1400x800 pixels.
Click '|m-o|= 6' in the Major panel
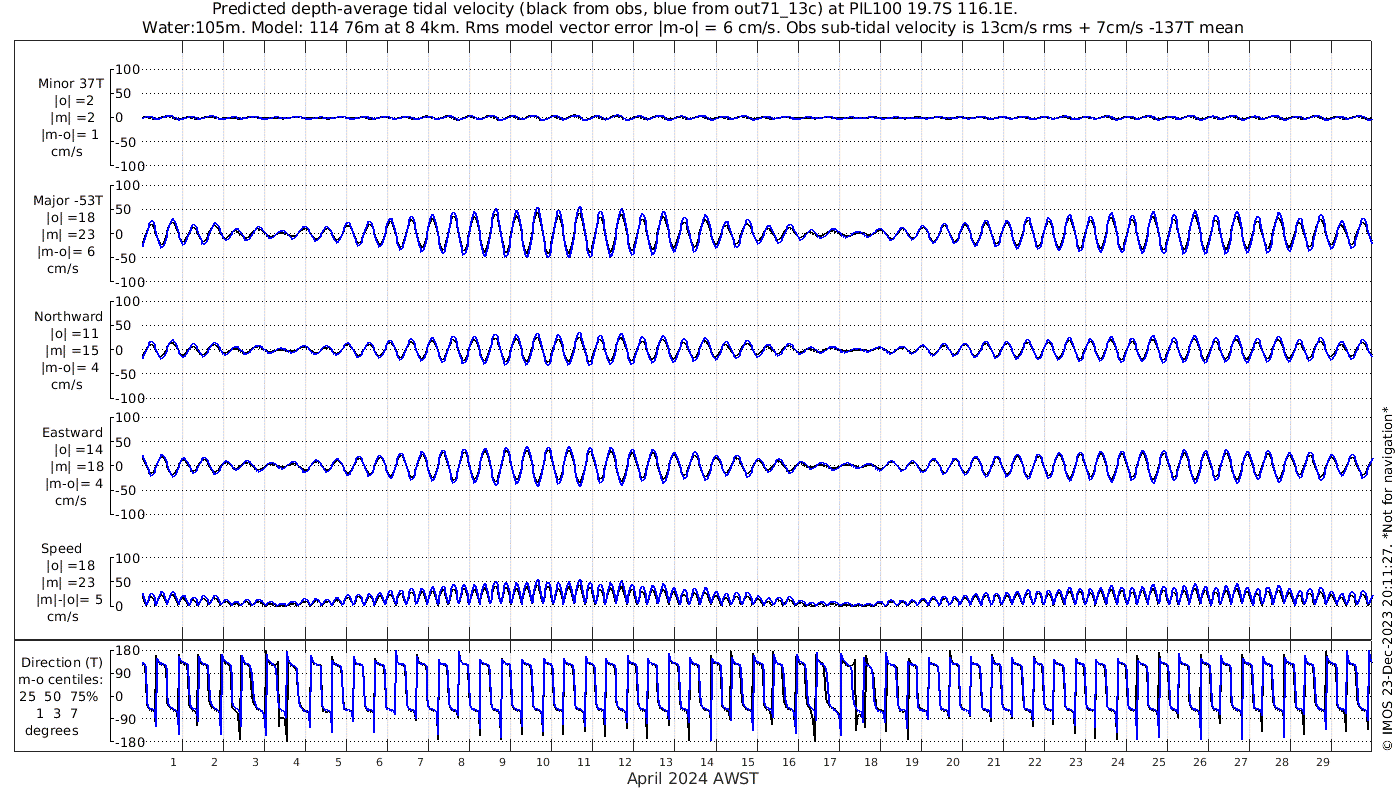pyautogui.click(x=68, y=252)
